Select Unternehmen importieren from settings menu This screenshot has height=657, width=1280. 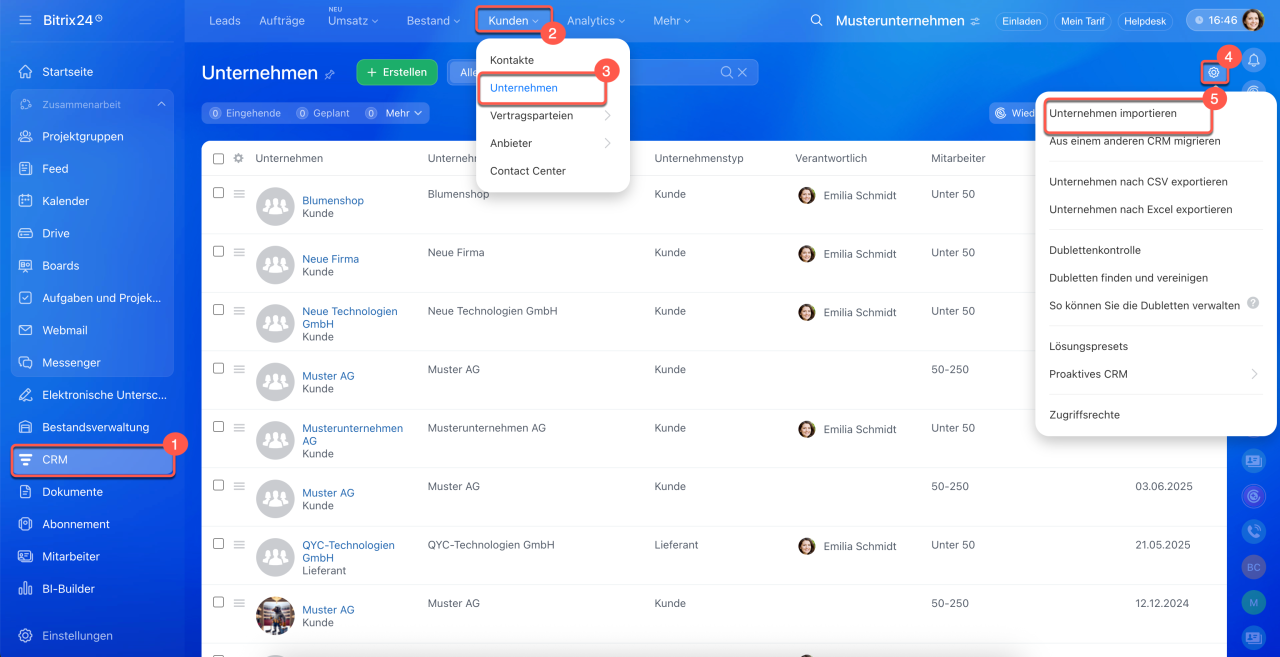pyautogui.click(x=1112, y=114)
